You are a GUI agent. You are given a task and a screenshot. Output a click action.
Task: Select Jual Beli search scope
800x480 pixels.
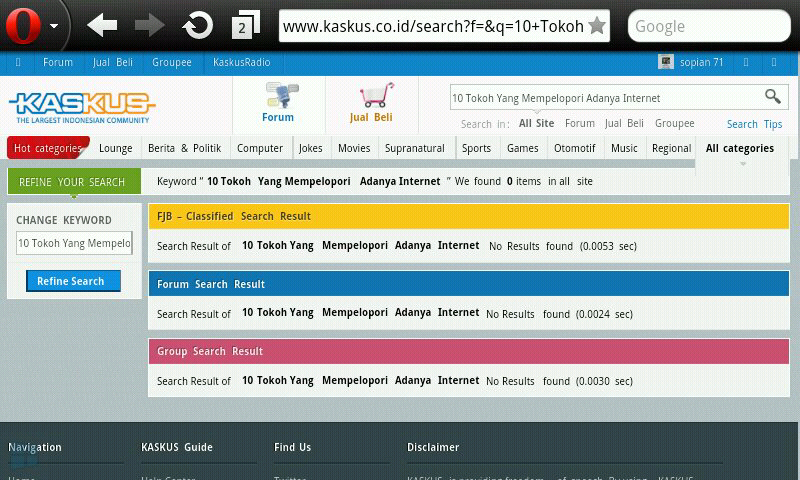coord(624,123)
